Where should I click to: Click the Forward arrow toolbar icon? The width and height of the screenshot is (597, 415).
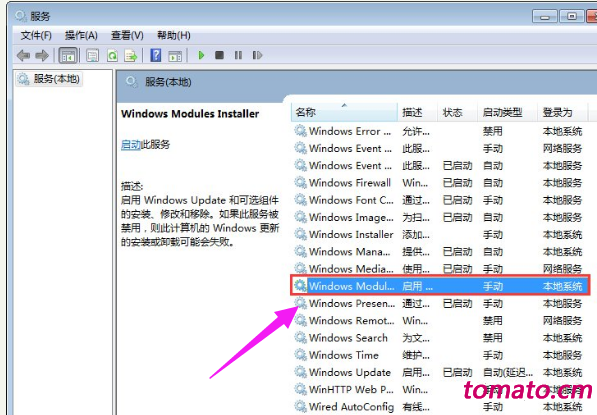[42, 56]
